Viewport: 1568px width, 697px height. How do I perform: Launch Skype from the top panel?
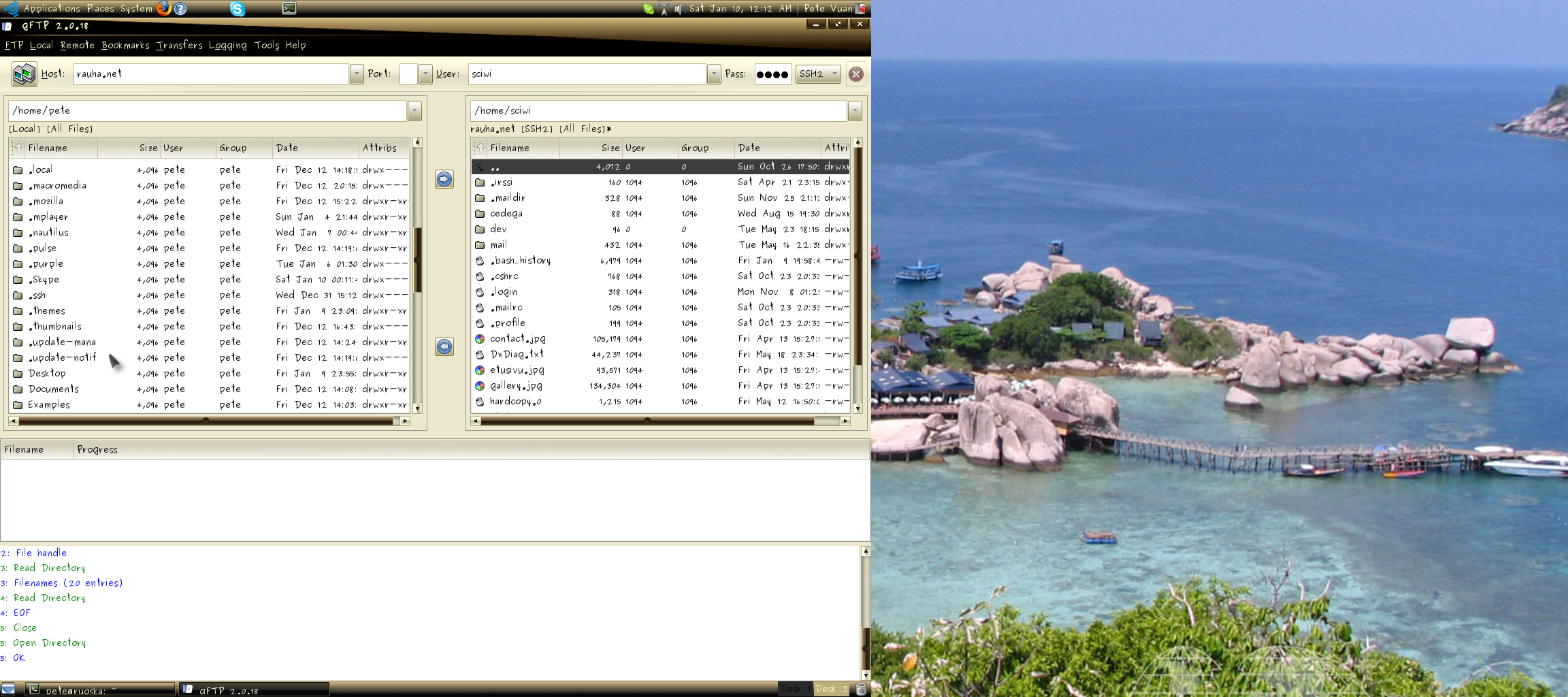(x=237, y=9)
